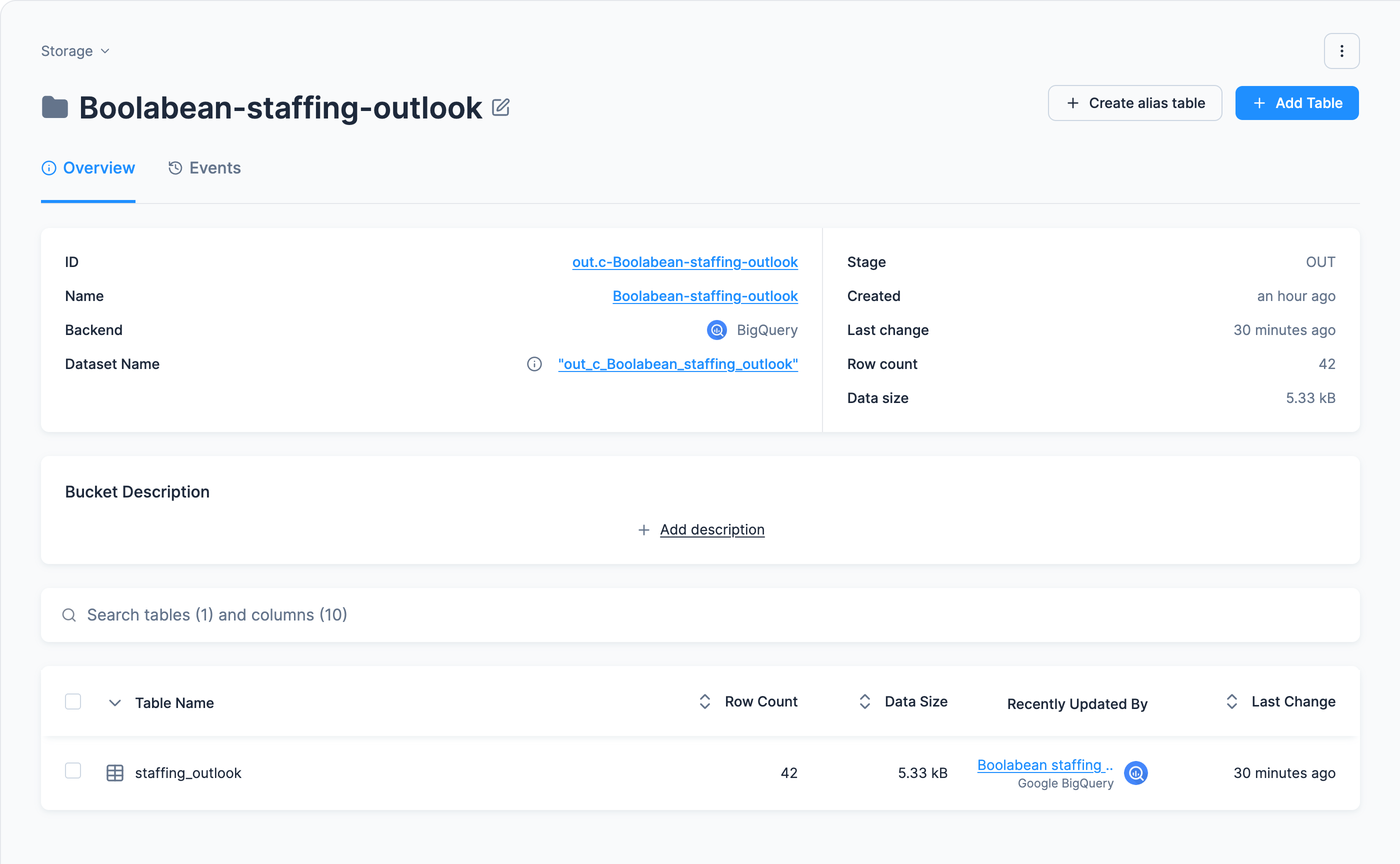This screenshot has width=1400, height=864.
Task: Open the Storage breadcrumb dropdown
Action: pos(75,51)
